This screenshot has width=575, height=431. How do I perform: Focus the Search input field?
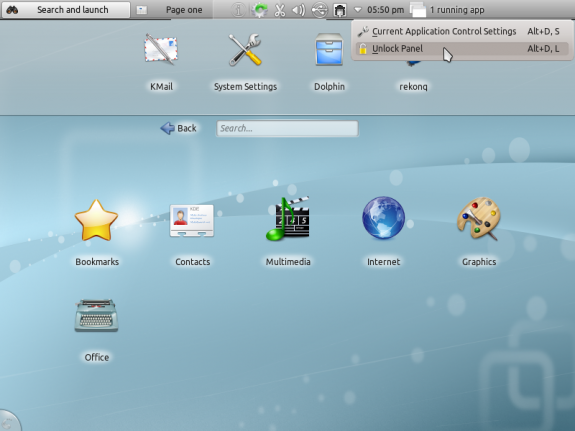pos(287,128)
